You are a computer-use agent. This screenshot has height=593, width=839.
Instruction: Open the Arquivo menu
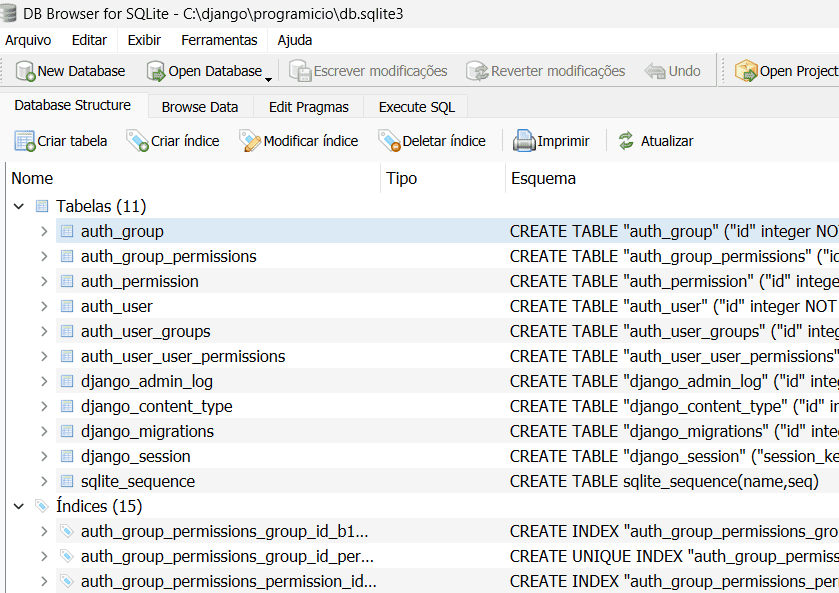tap(28, 40)
